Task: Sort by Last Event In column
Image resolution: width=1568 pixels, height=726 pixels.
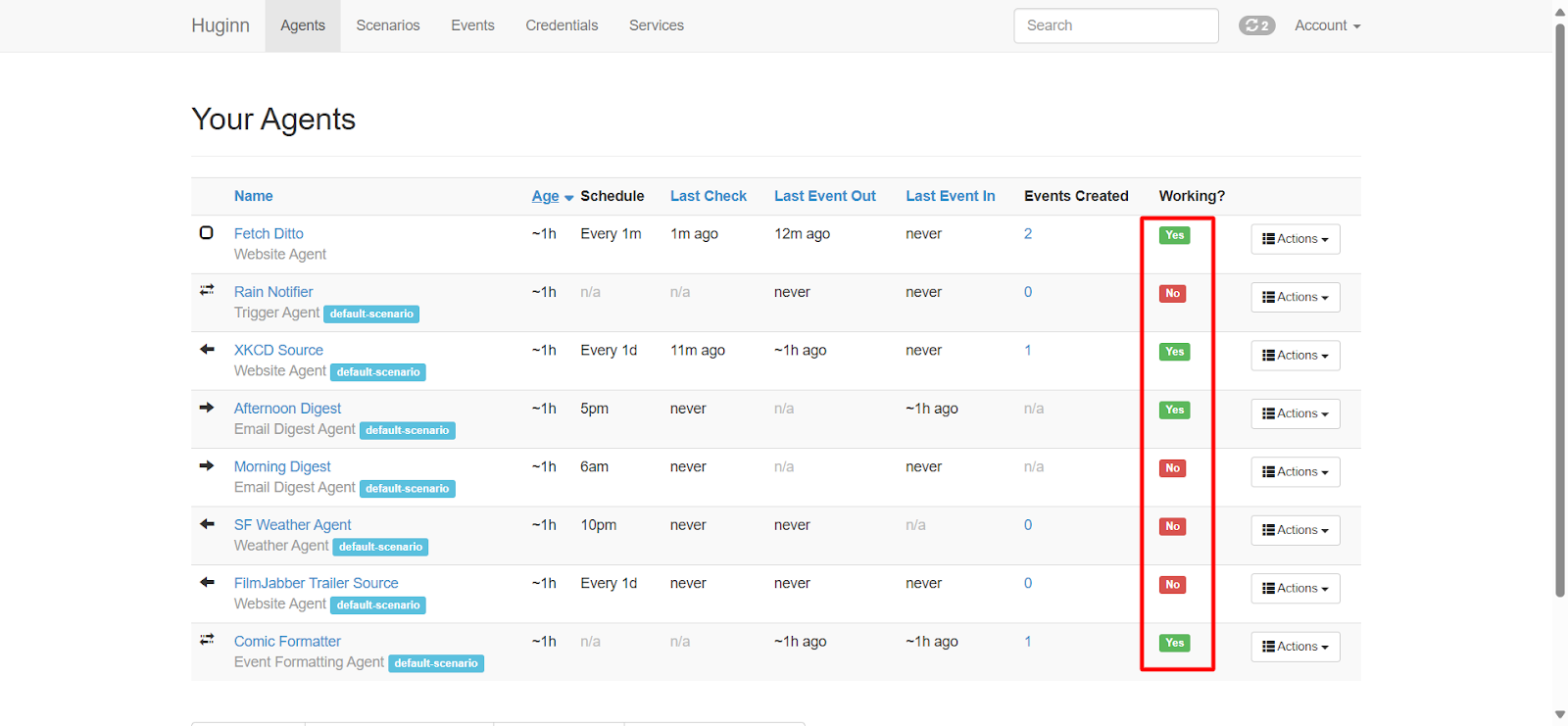Action: [x=950, y=196]
